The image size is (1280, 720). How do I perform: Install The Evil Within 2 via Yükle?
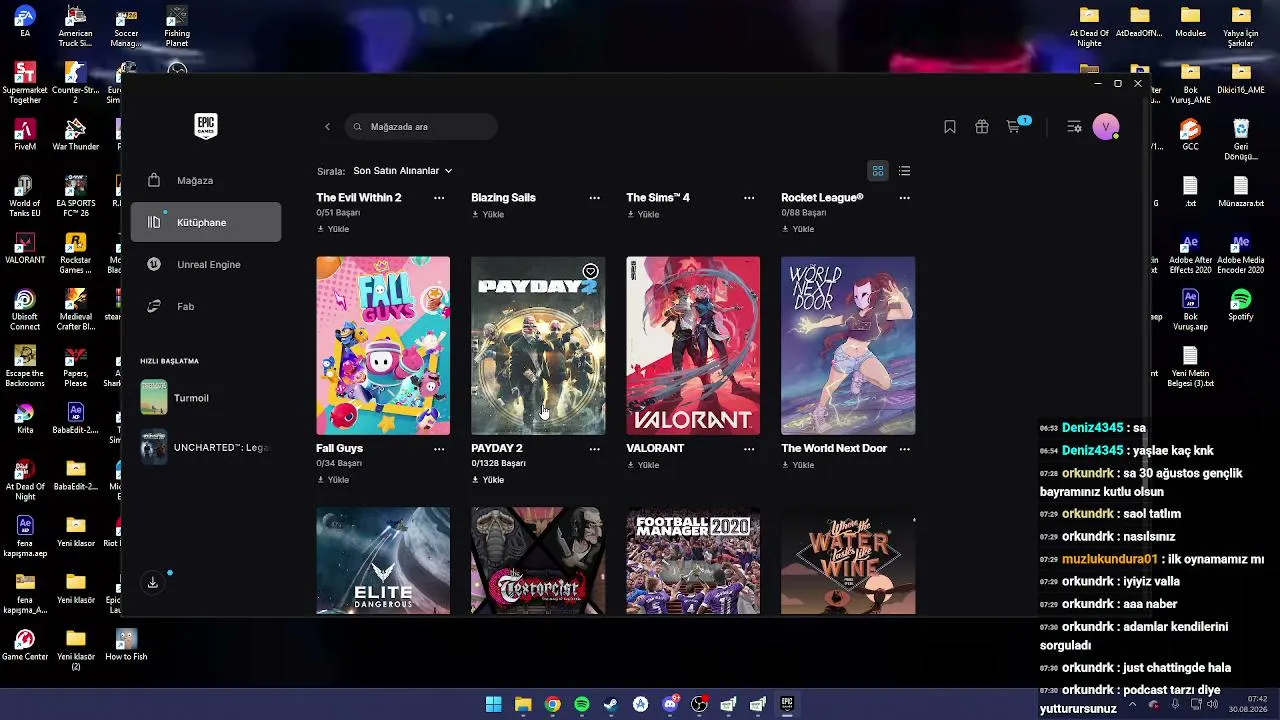(x=333, y=229)
